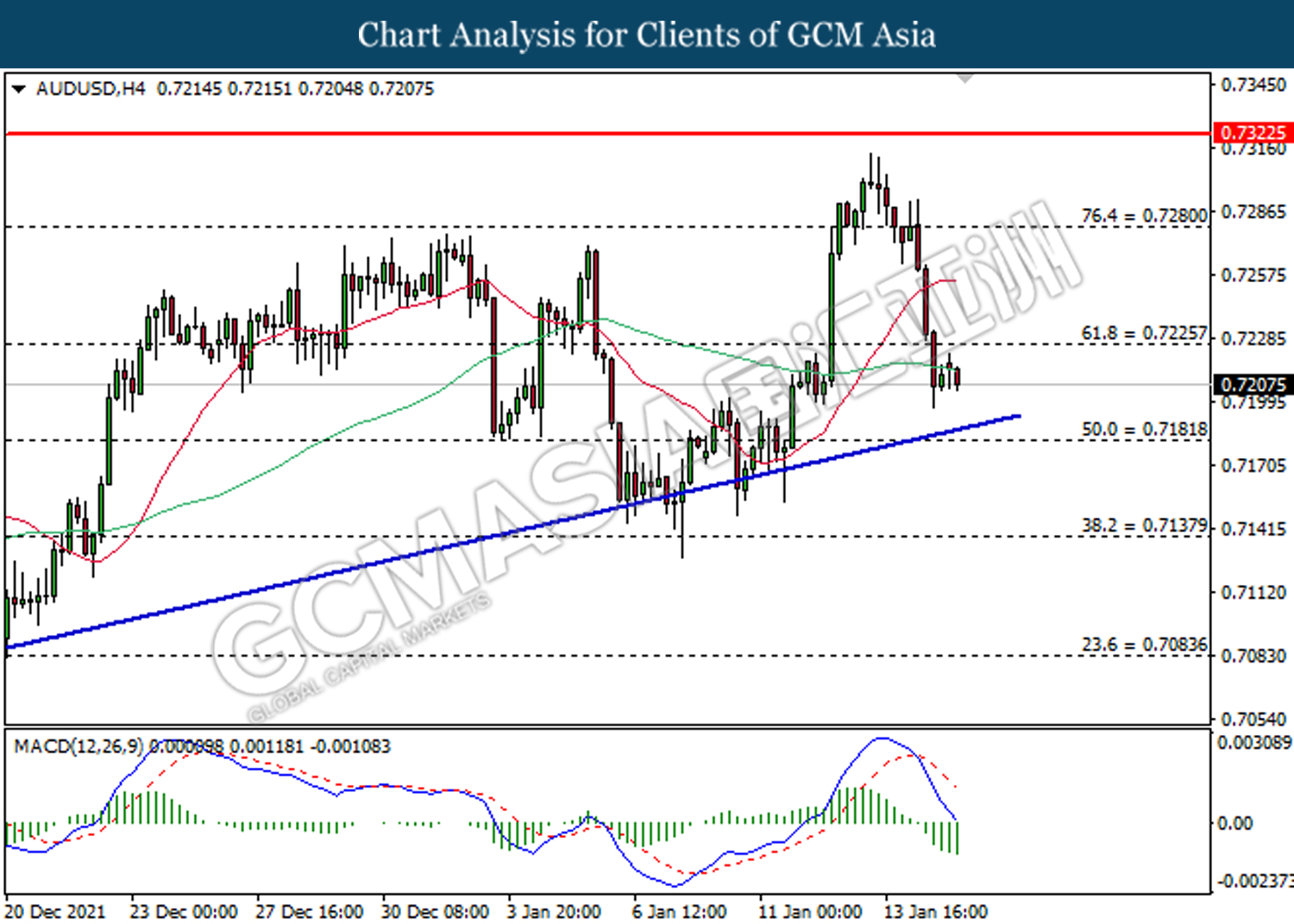This screenshot has width=1294, height=924.
Task: Click the 0.72865 price axis value
Action: [x=1253, y=211]
